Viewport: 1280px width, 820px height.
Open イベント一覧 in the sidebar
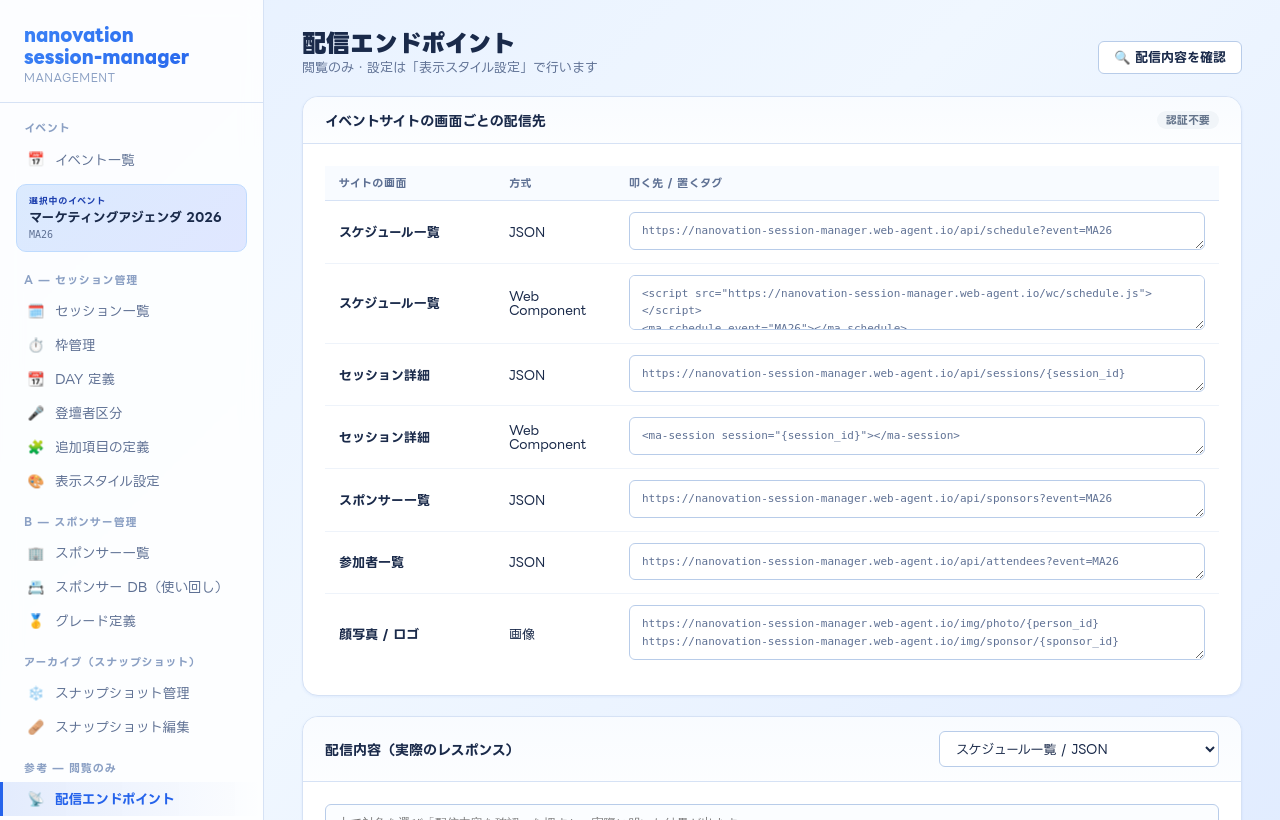click(131, 159)
